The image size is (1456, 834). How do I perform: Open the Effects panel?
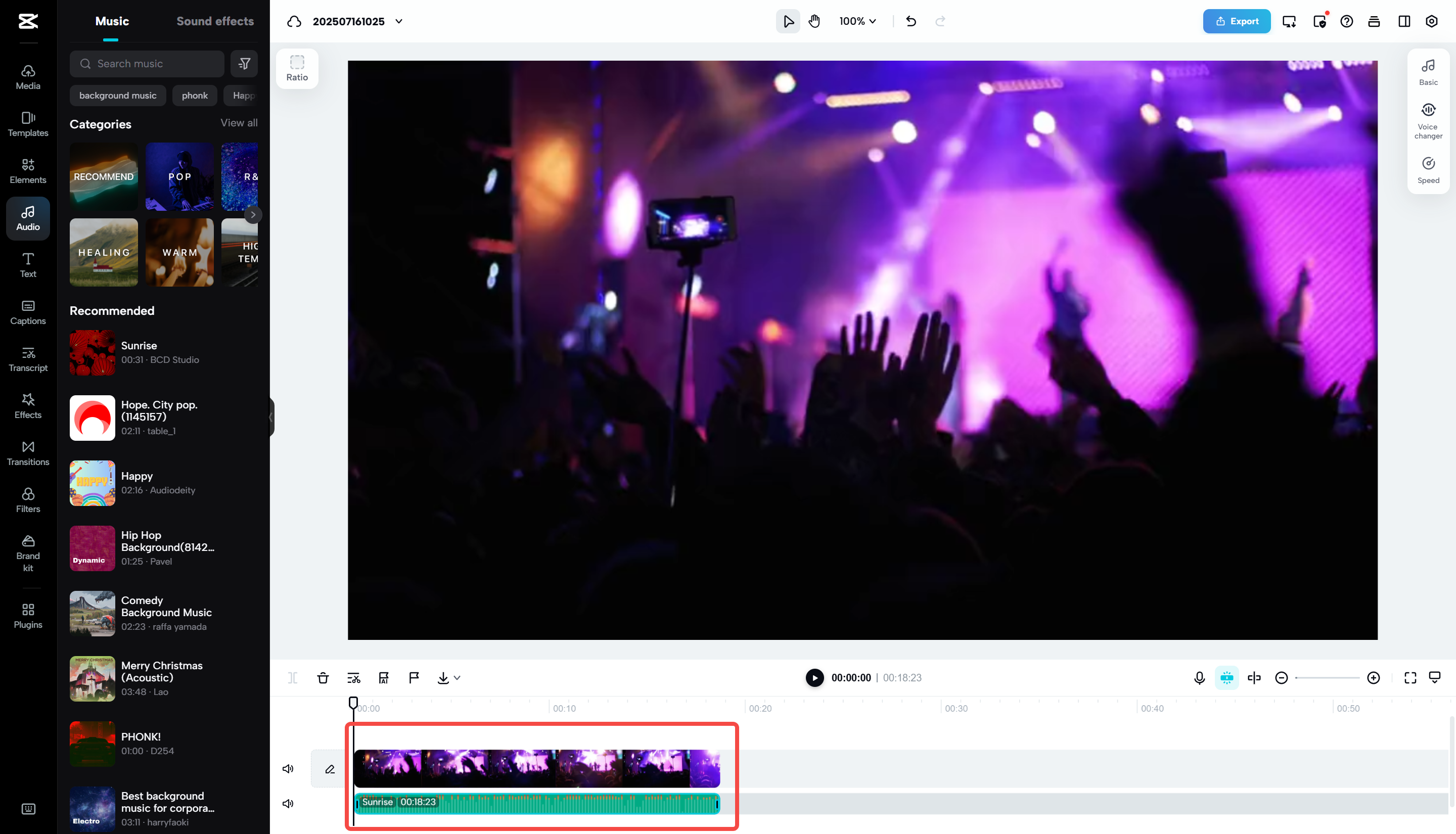27,405
